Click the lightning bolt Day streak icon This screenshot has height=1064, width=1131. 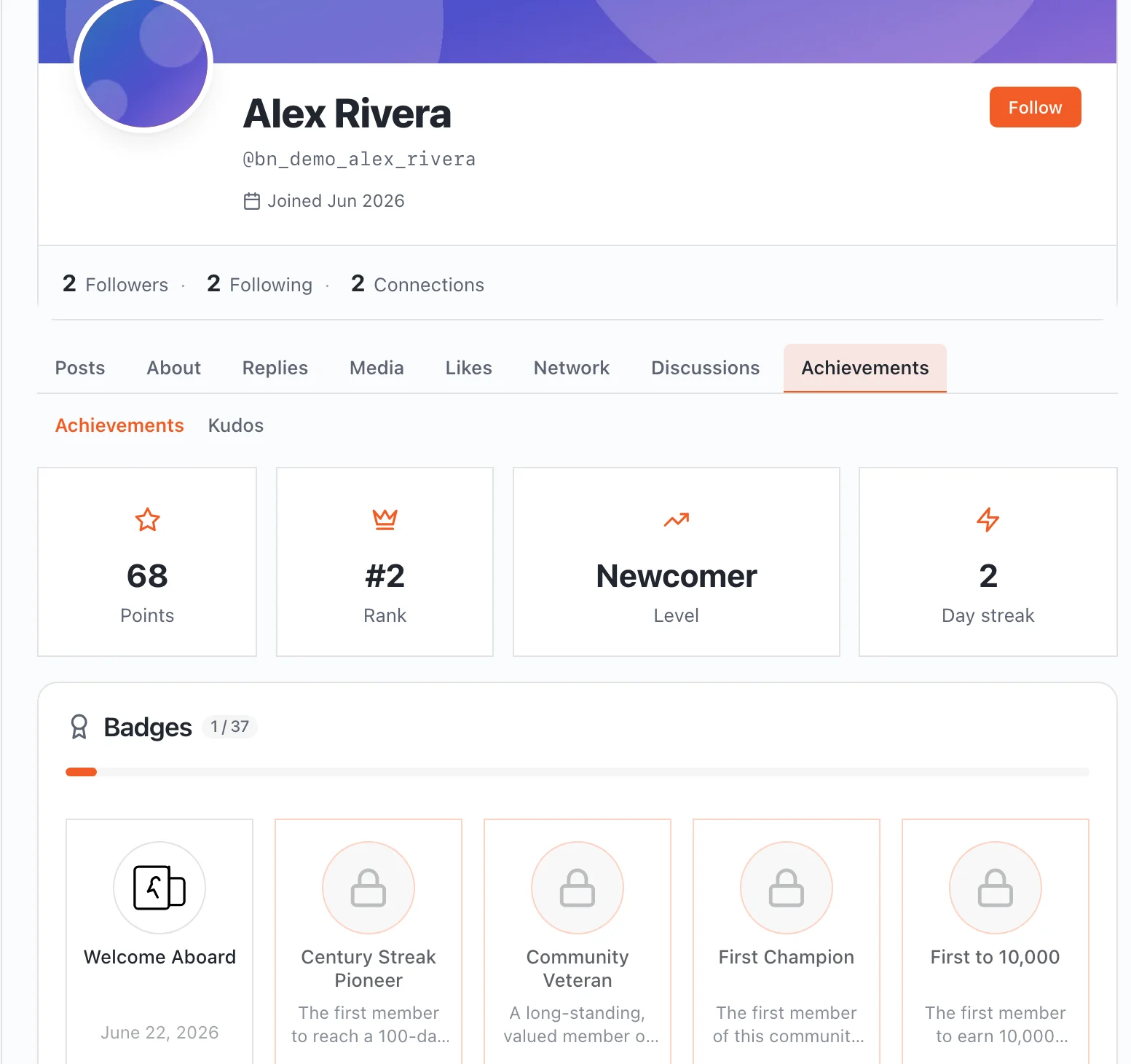tap(988, 520)
